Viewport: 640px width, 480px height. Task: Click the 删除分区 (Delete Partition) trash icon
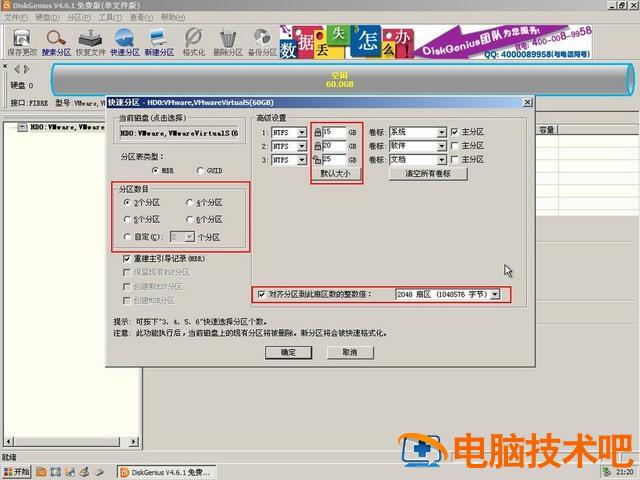[x=229, y=40]
